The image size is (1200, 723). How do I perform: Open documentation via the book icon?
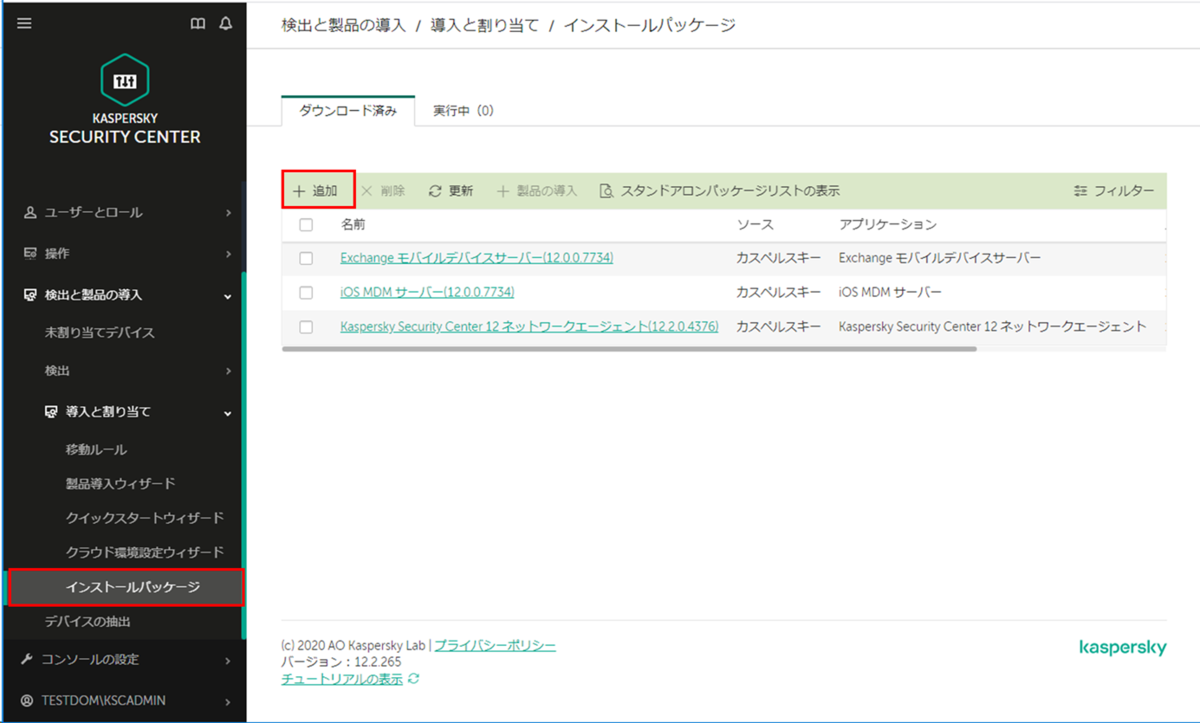click(x=197, y=23)
